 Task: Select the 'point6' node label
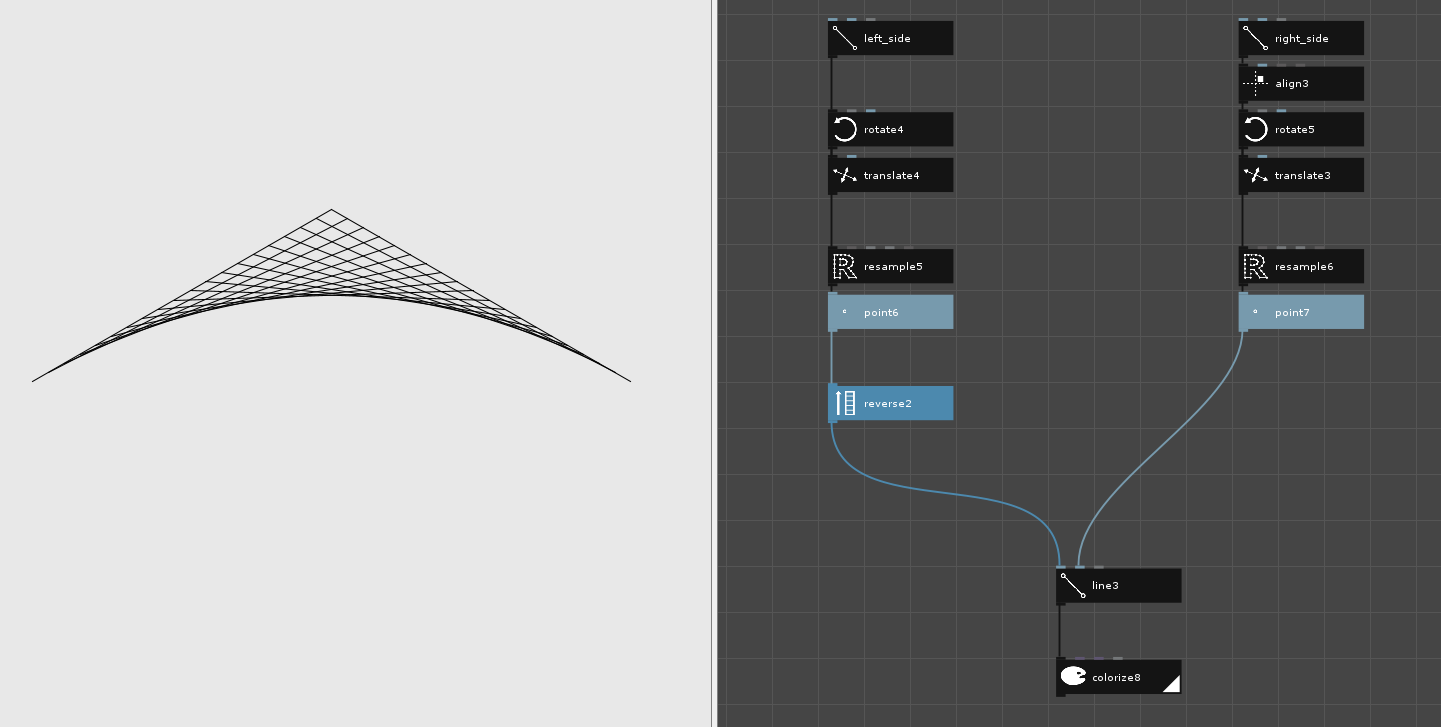[x=881, y=312]
